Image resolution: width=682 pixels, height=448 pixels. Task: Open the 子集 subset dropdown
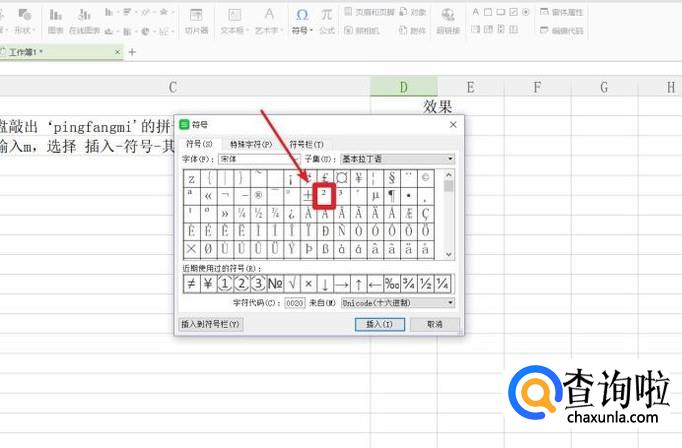pyautogui.click(x=398, y=159)
